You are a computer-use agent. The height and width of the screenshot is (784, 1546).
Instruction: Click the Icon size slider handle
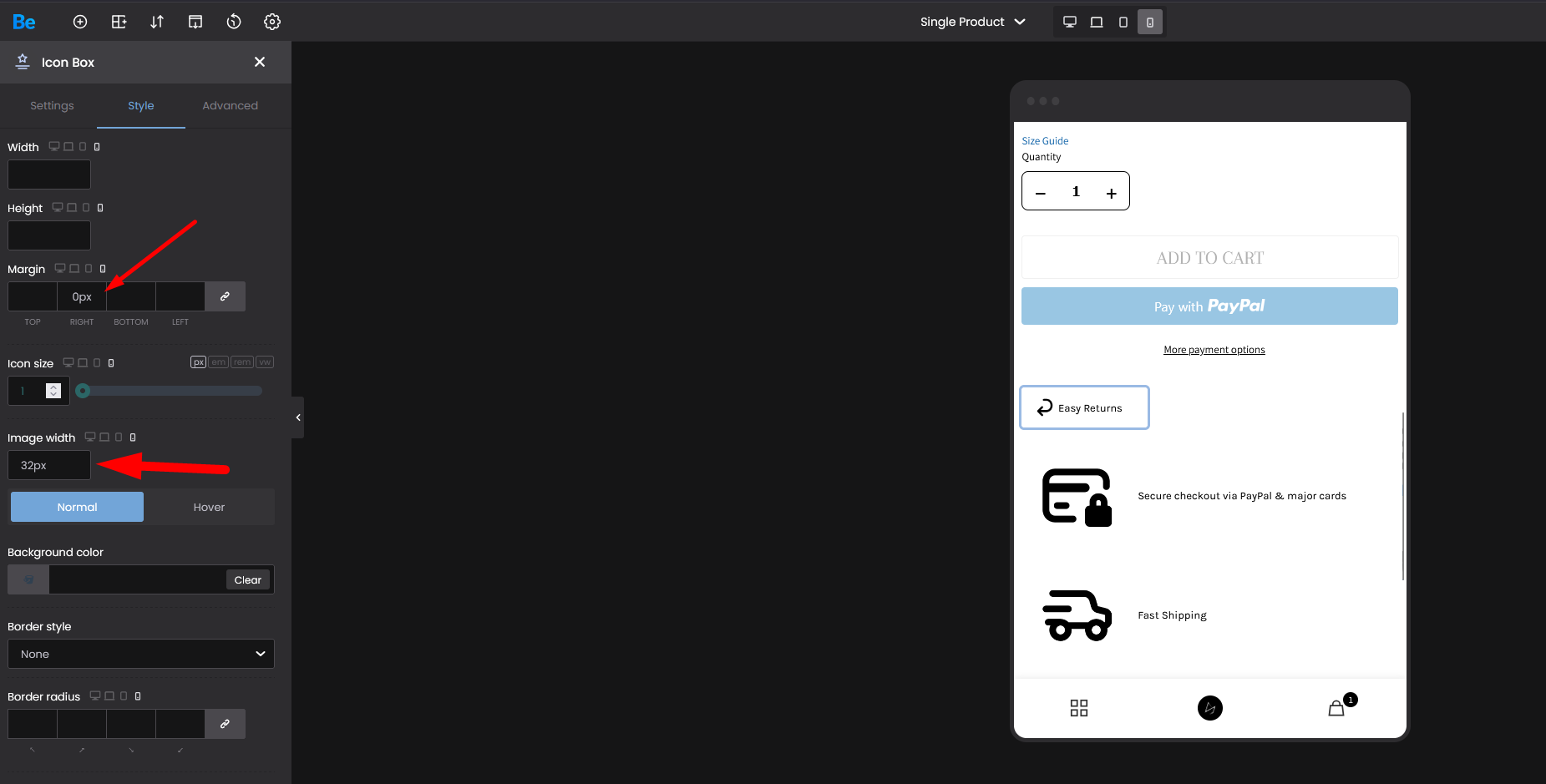point(83,391)
